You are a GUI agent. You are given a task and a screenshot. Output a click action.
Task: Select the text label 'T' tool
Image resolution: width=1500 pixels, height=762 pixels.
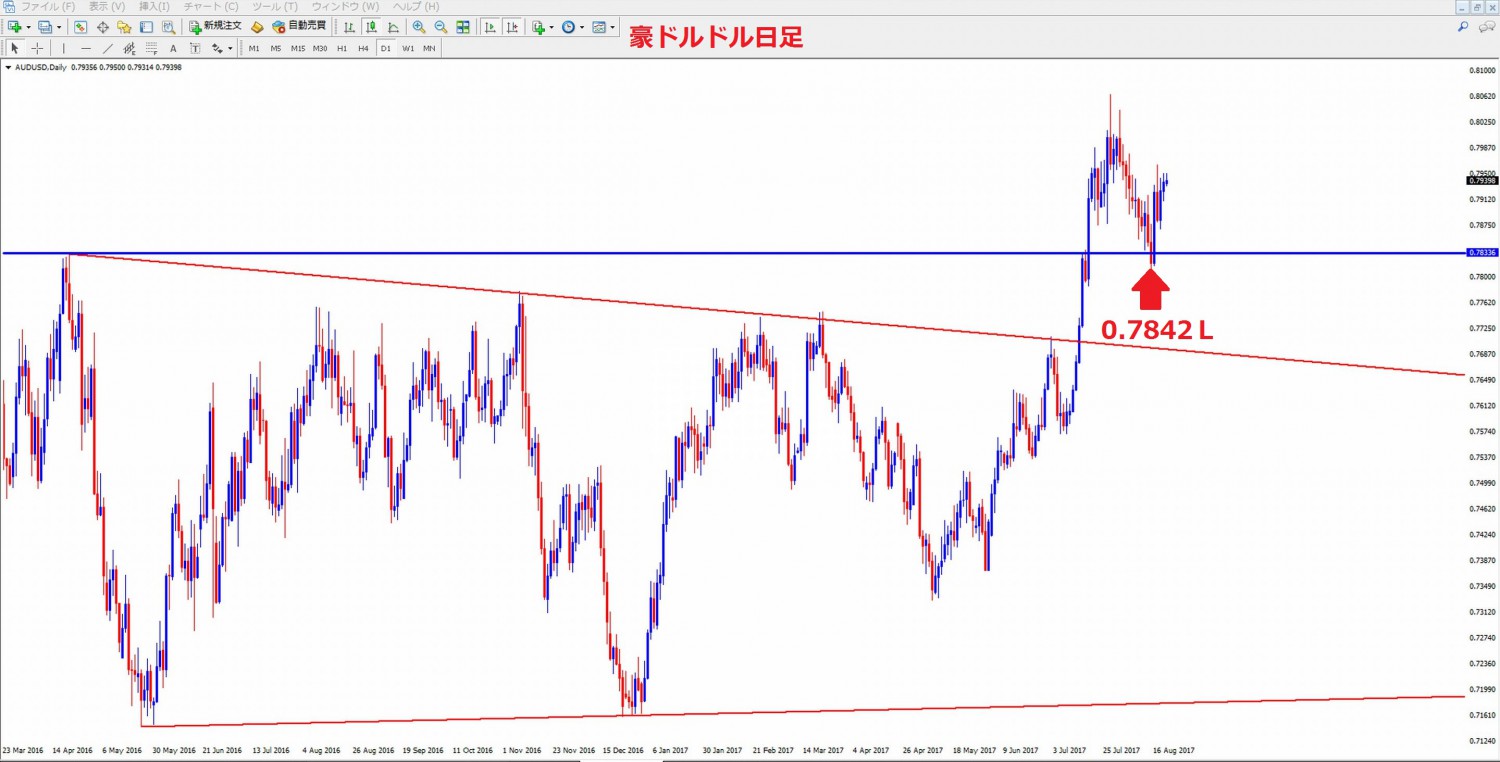(195, 48)
